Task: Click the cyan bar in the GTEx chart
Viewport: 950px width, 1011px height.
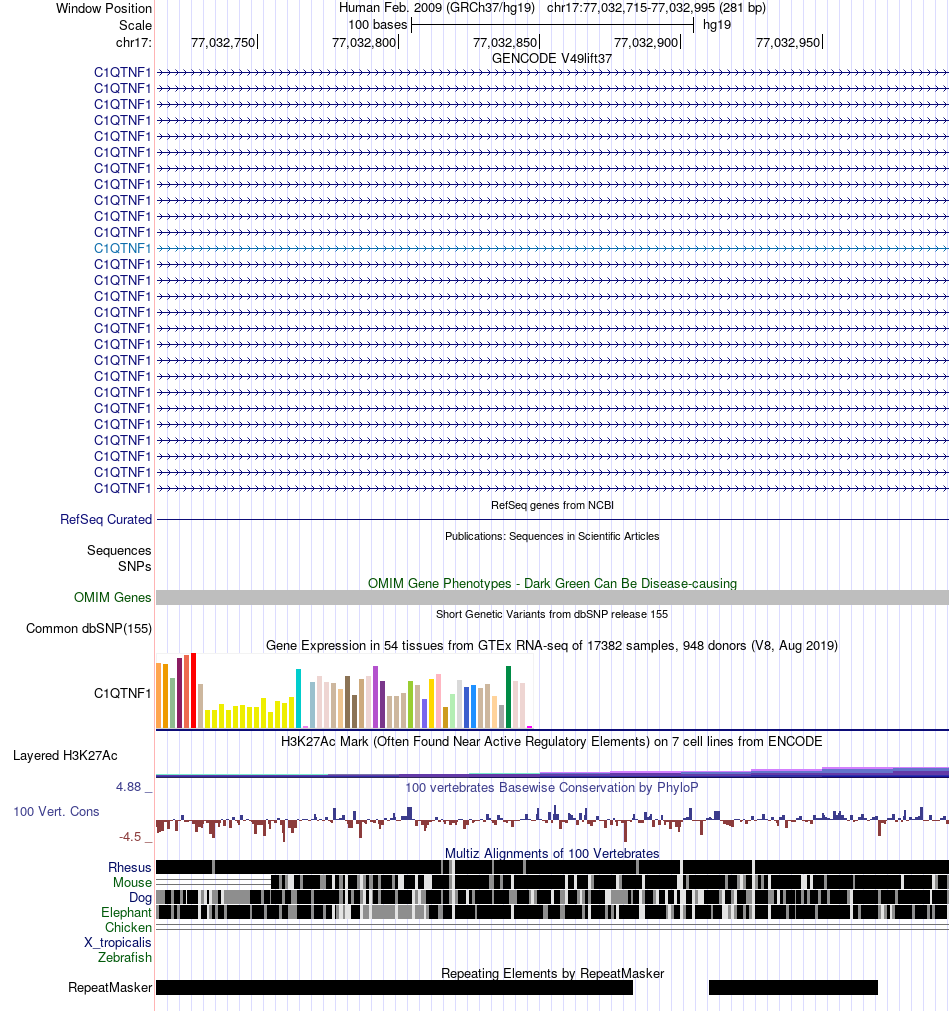Action: pyautogui.click(x=299, y=698)
